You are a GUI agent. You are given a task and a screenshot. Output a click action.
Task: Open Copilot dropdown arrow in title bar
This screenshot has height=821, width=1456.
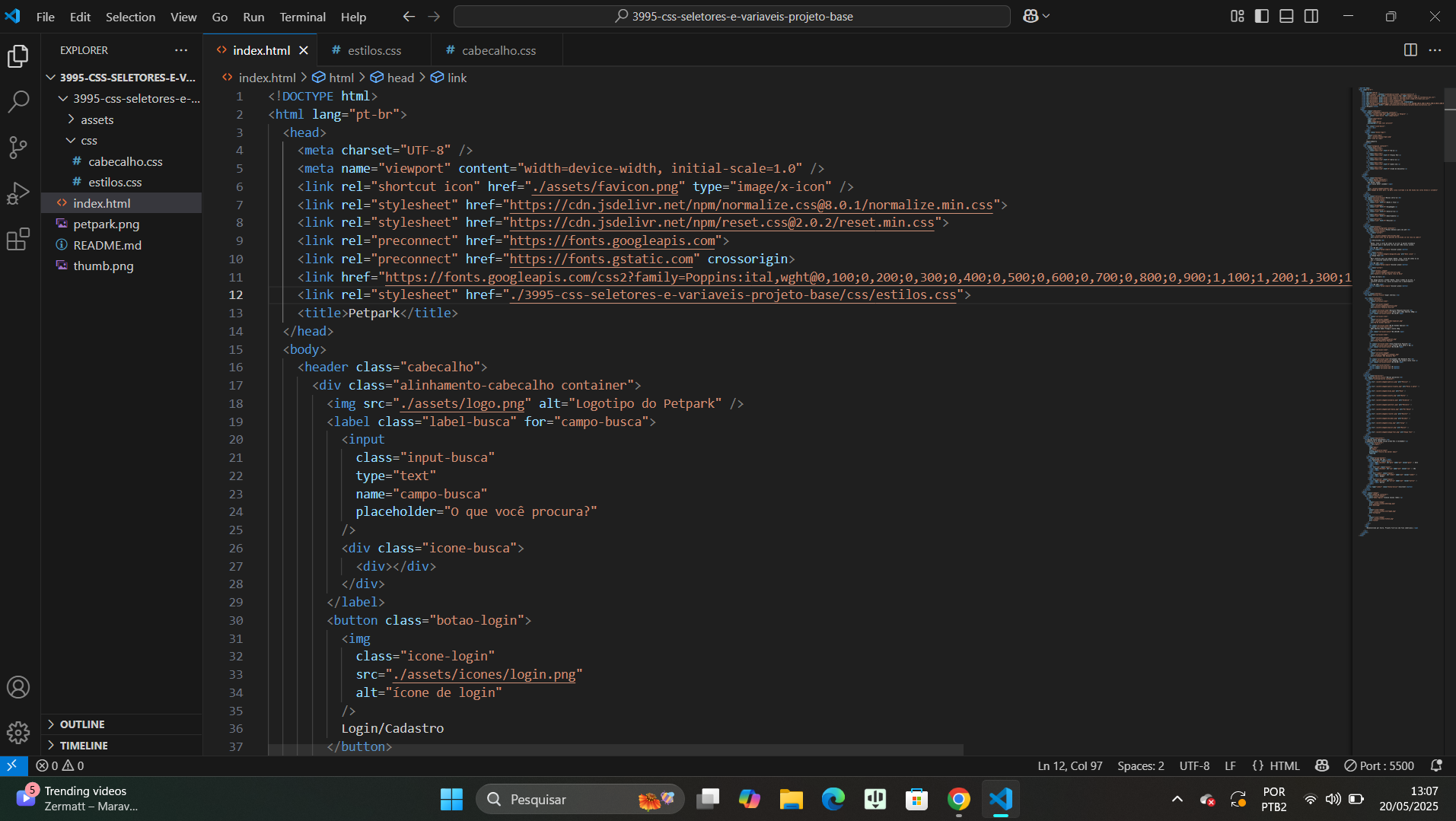[1047, 16]
